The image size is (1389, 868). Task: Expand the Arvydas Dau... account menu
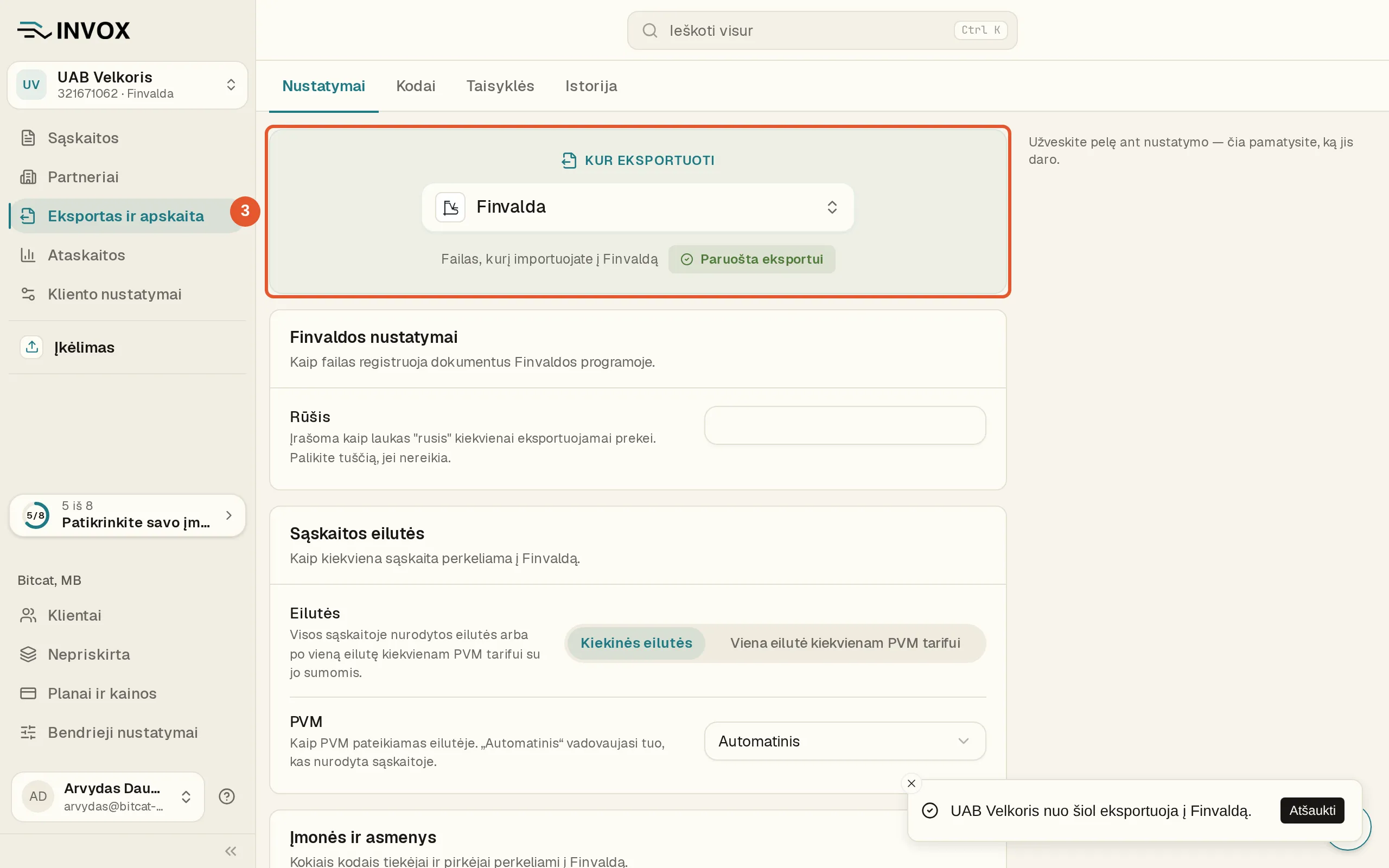108,796
